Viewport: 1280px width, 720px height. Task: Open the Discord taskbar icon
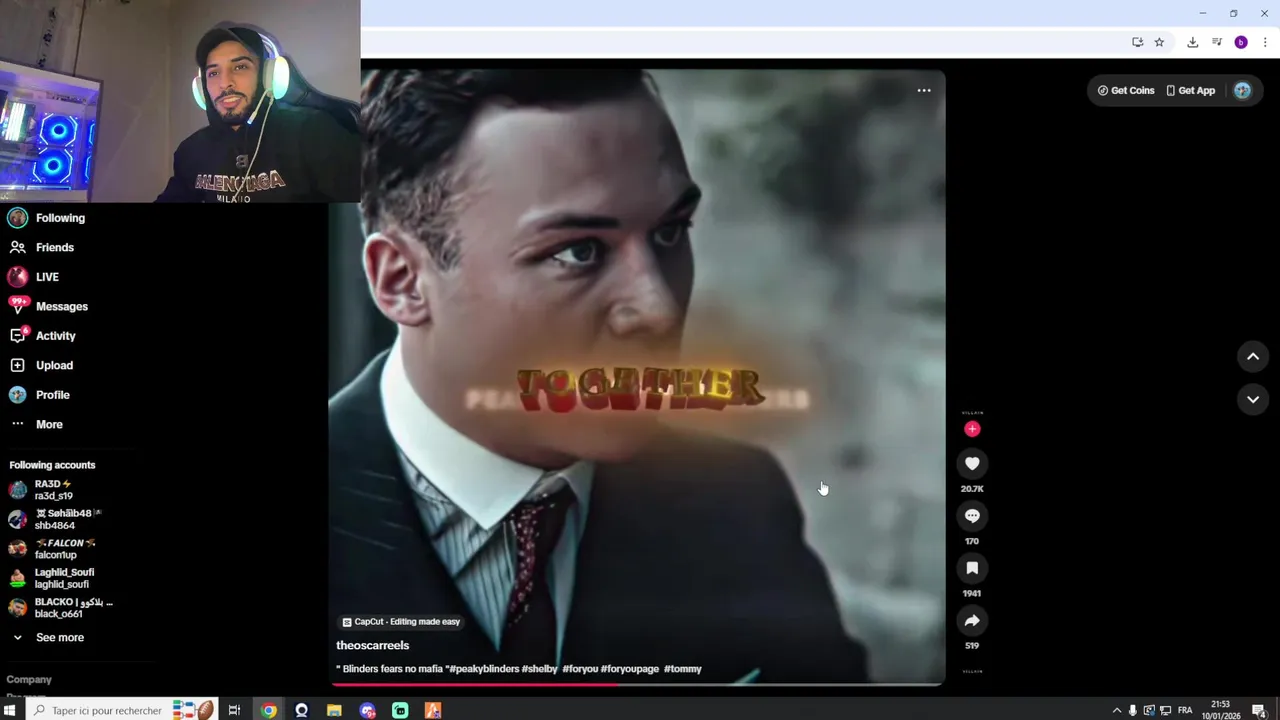pyautogui.click(x=367, y=711)
